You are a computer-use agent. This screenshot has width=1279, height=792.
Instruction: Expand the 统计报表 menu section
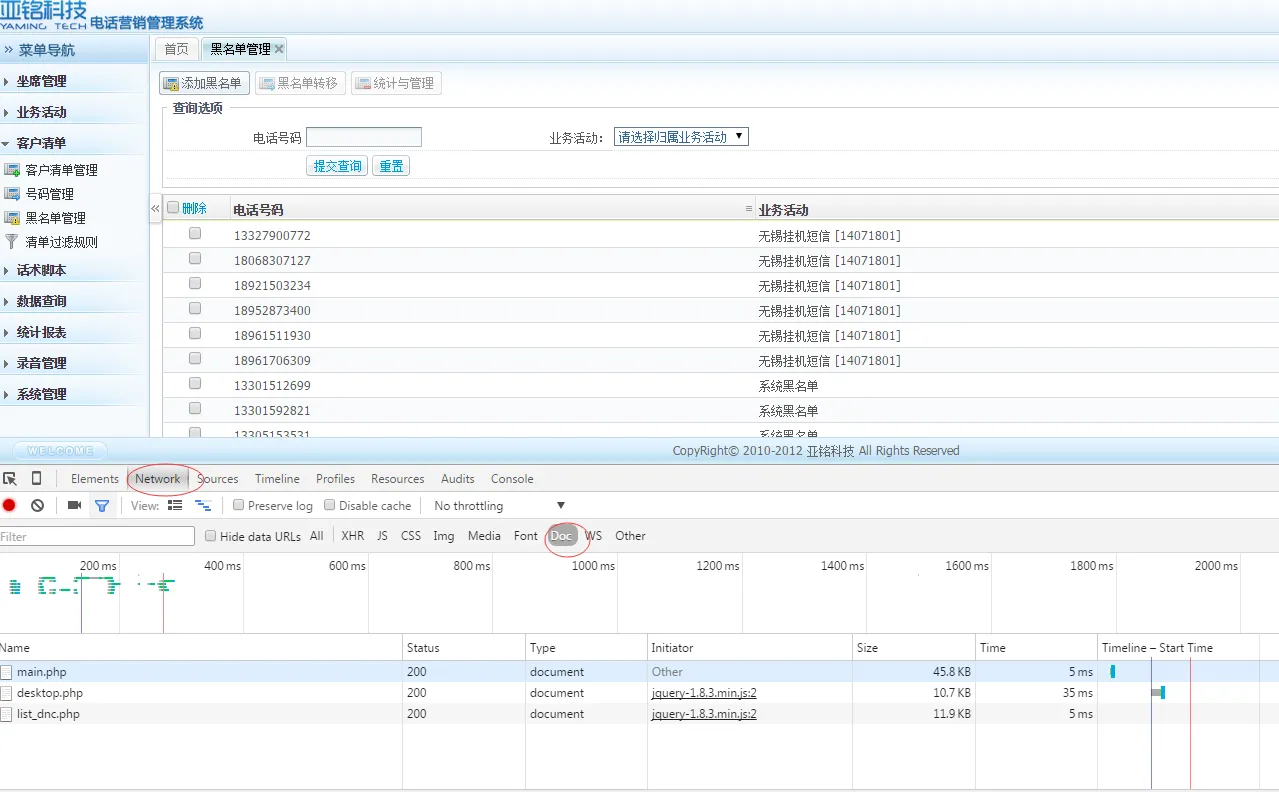(42, 332)
